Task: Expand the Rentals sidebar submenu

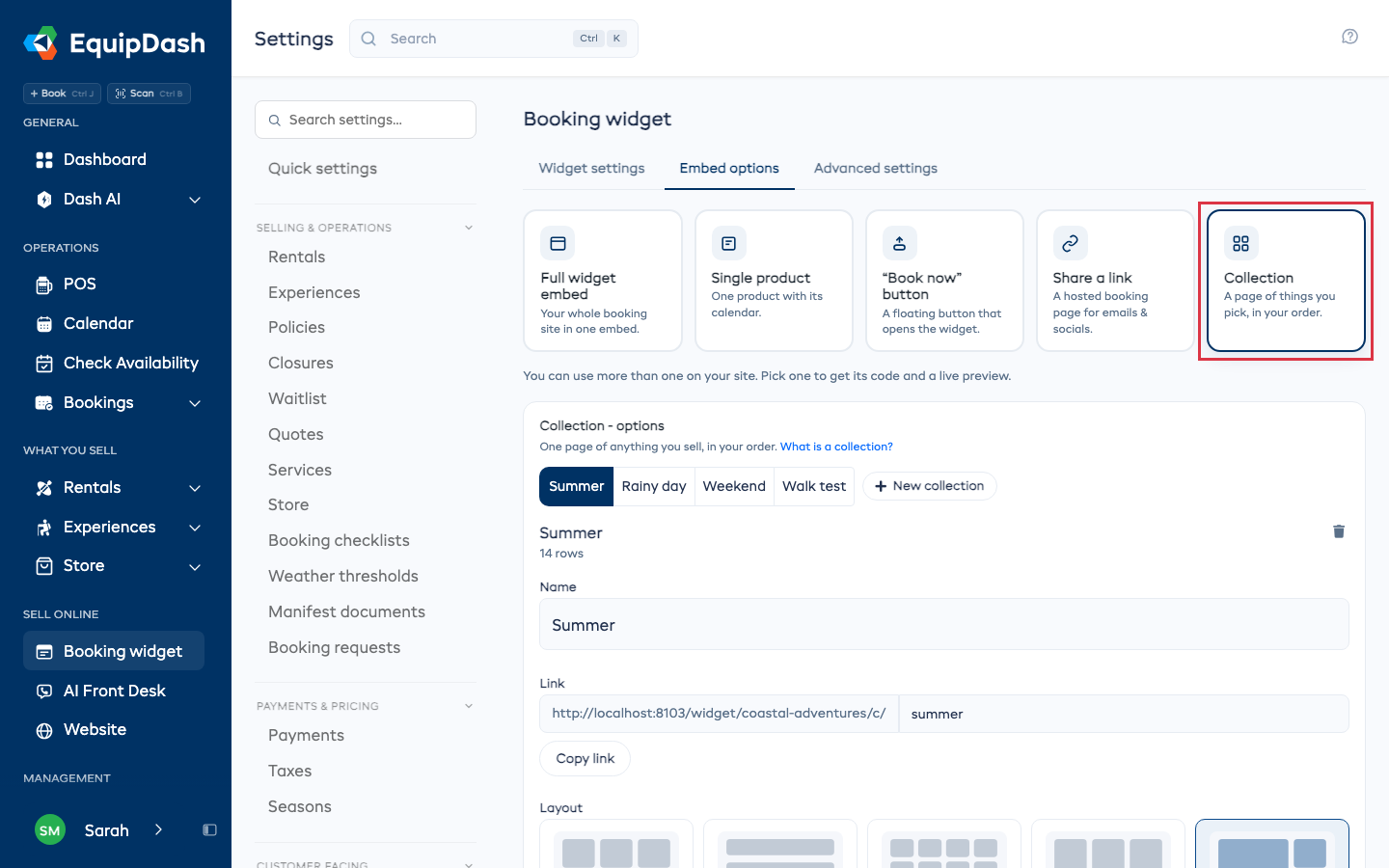Action: [195, 488]
